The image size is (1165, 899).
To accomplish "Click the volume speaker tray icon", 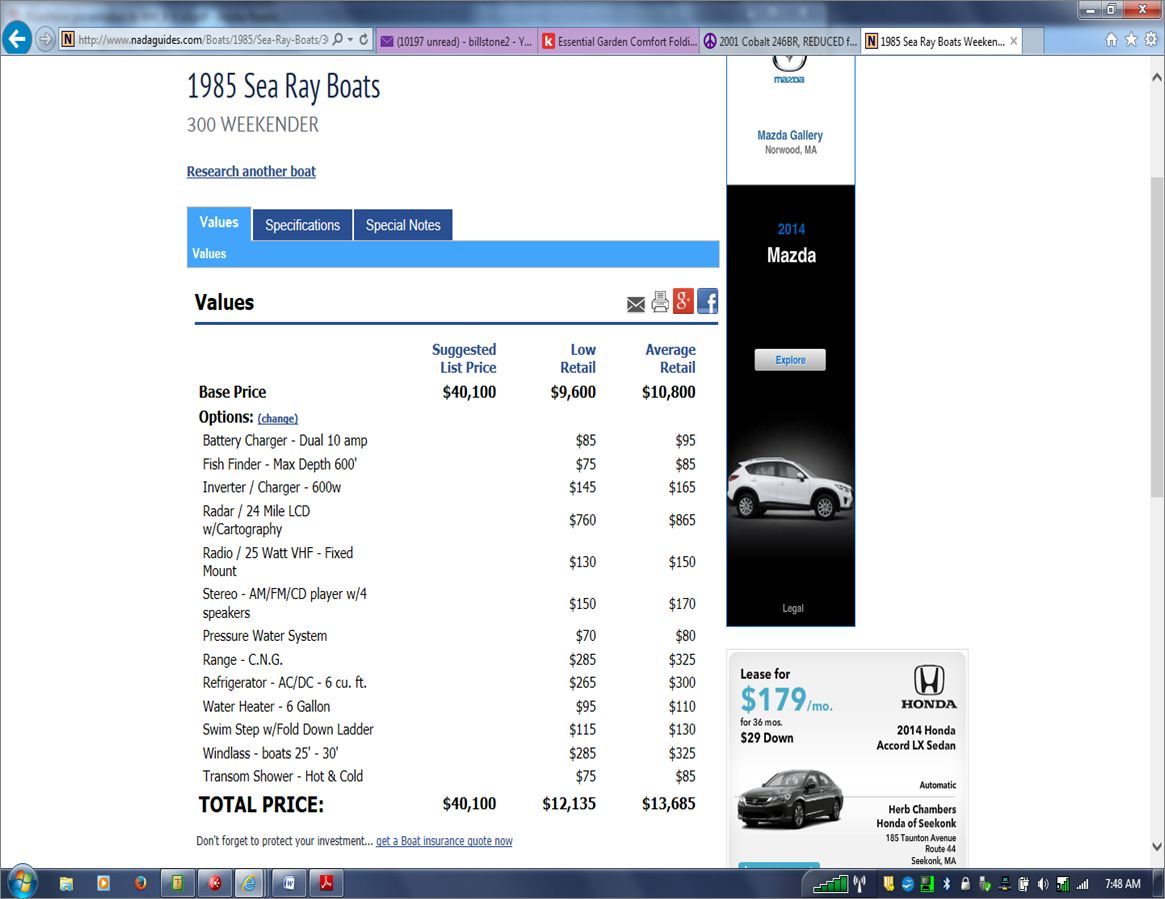I will 1043,883.
